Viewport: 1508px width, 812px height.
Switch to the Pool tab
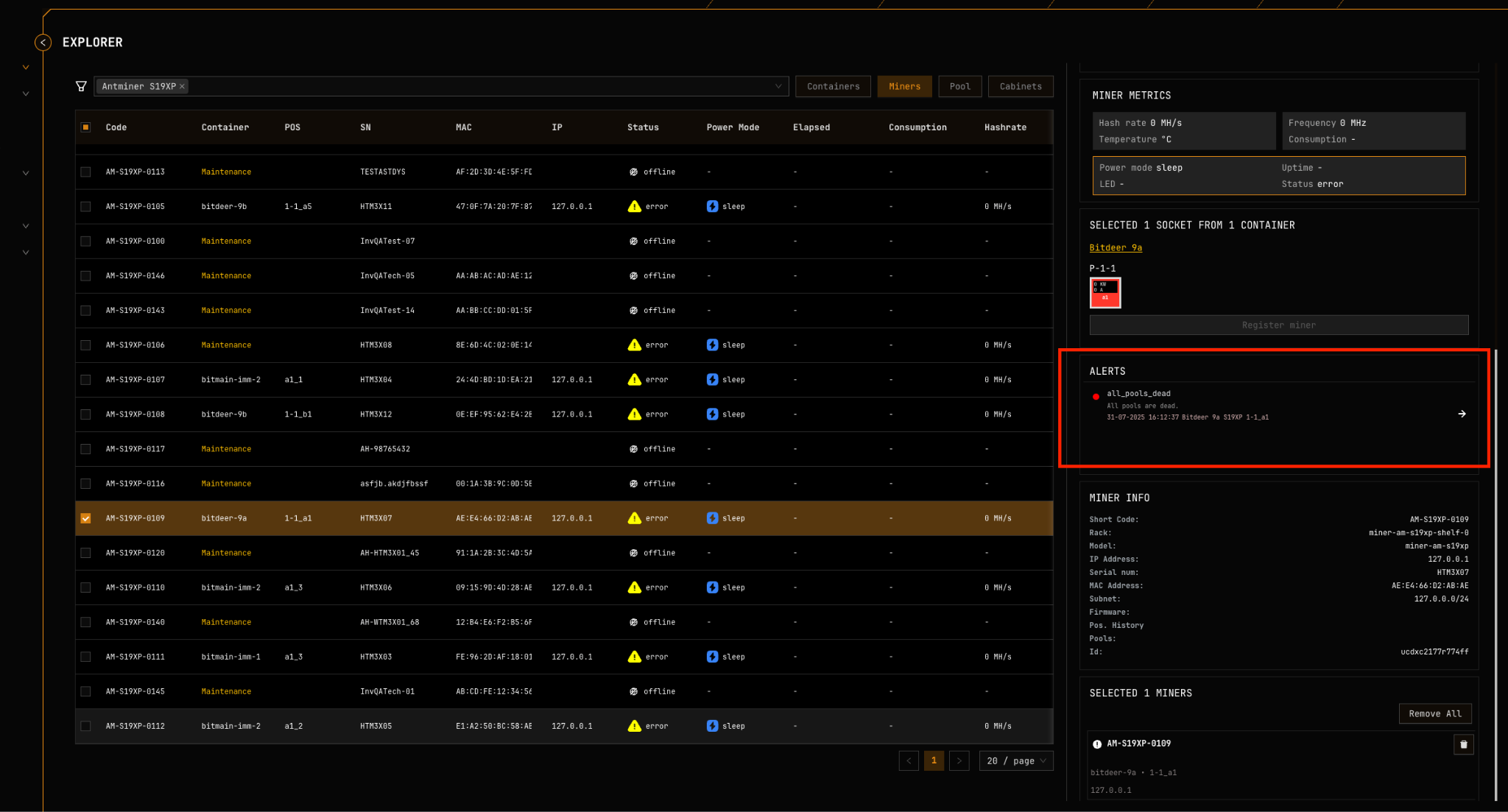[x=959, y=86]
